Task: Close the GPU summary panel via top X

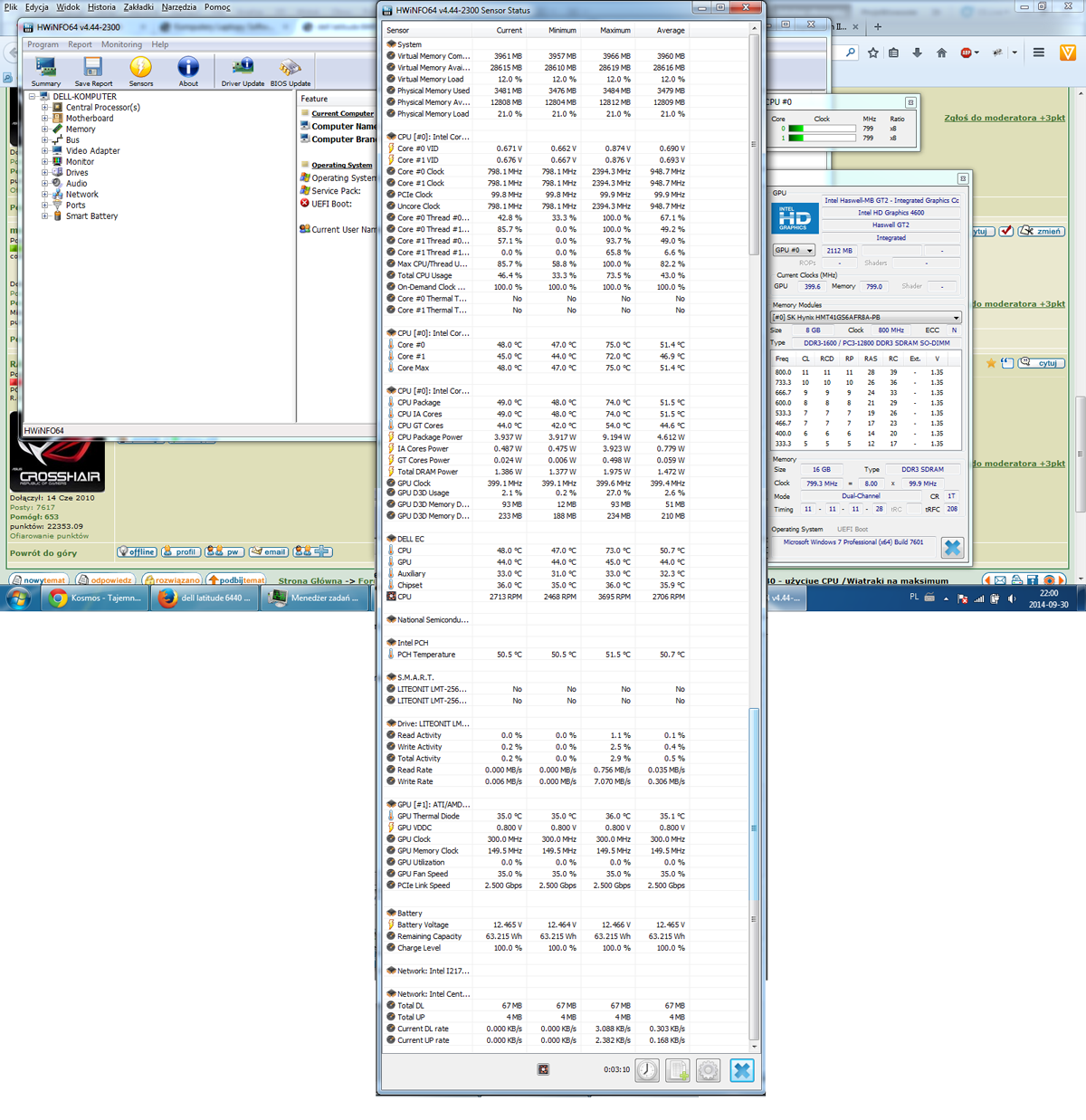Action: click(963, 178)
